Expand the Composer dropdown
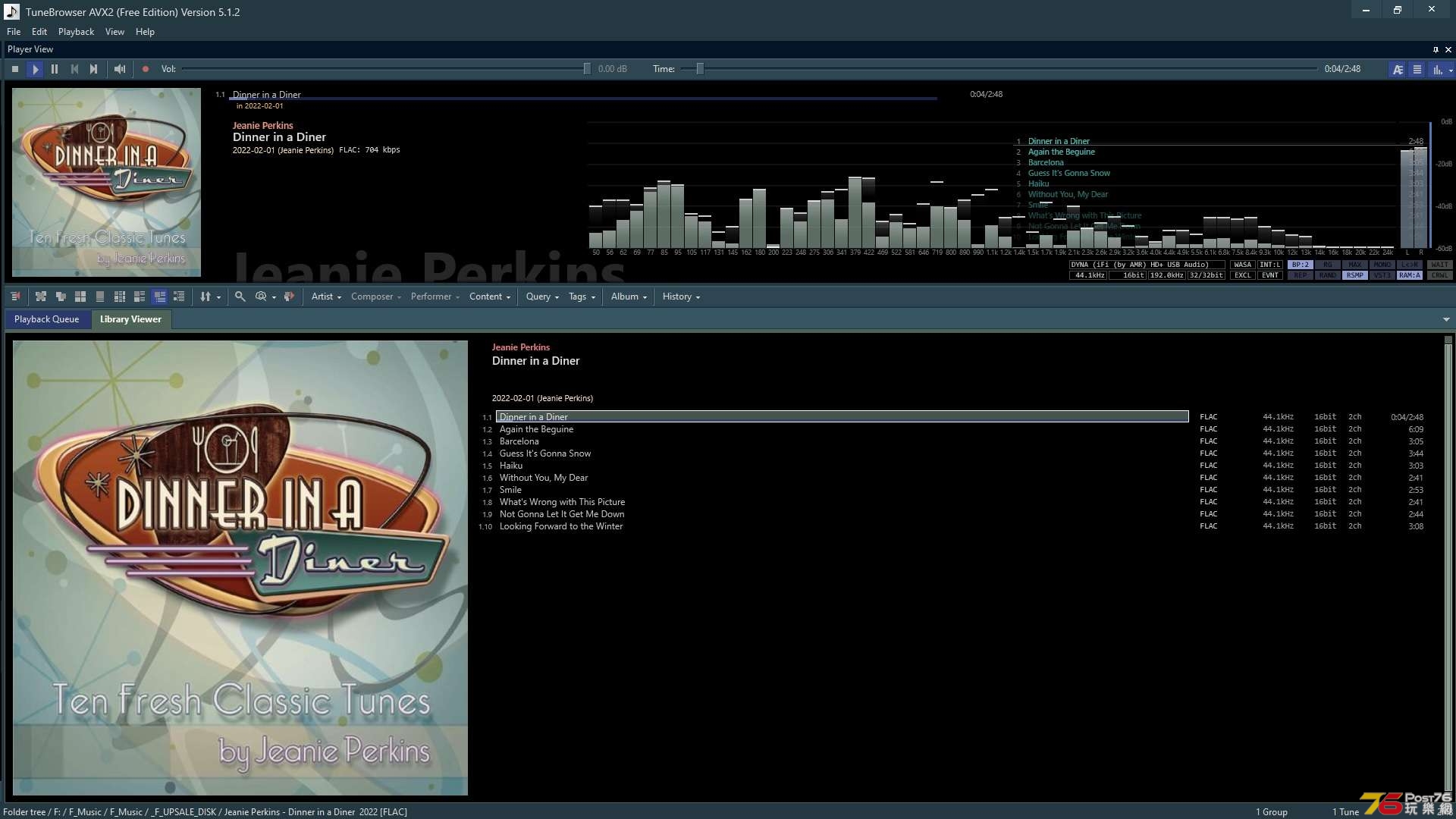The image size is (1456, 819). [x=376, y=297]
